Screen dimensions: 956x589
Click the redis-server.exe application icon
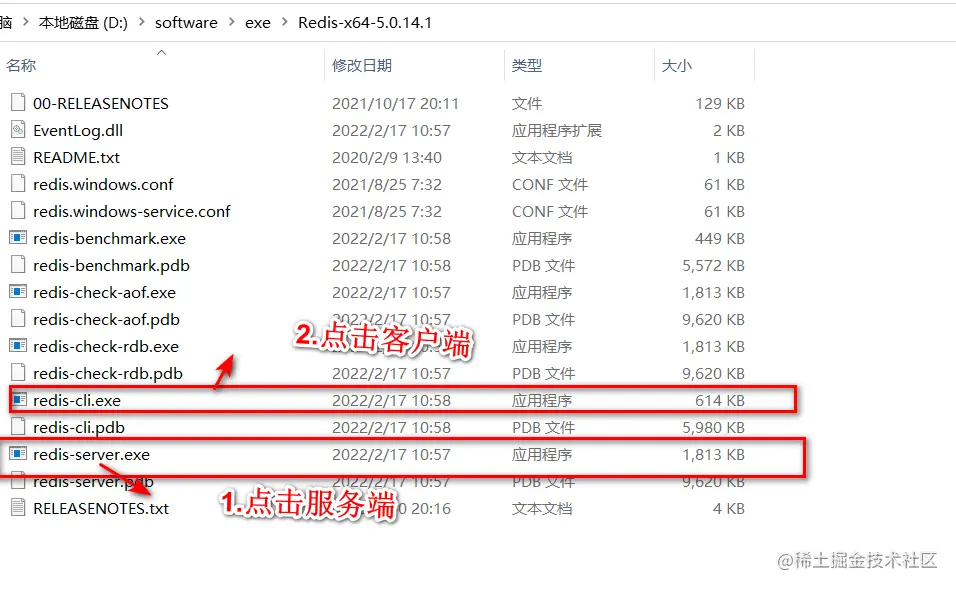point(18,454)
